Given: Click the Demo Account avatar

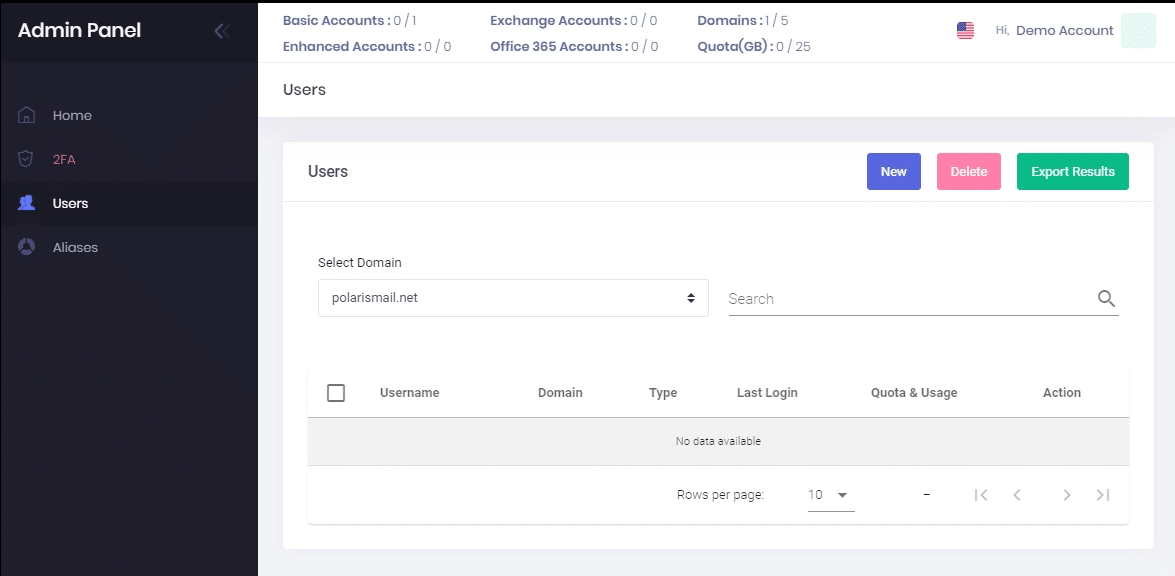Looking at the screenshot, I should (x=1138, y=31).
